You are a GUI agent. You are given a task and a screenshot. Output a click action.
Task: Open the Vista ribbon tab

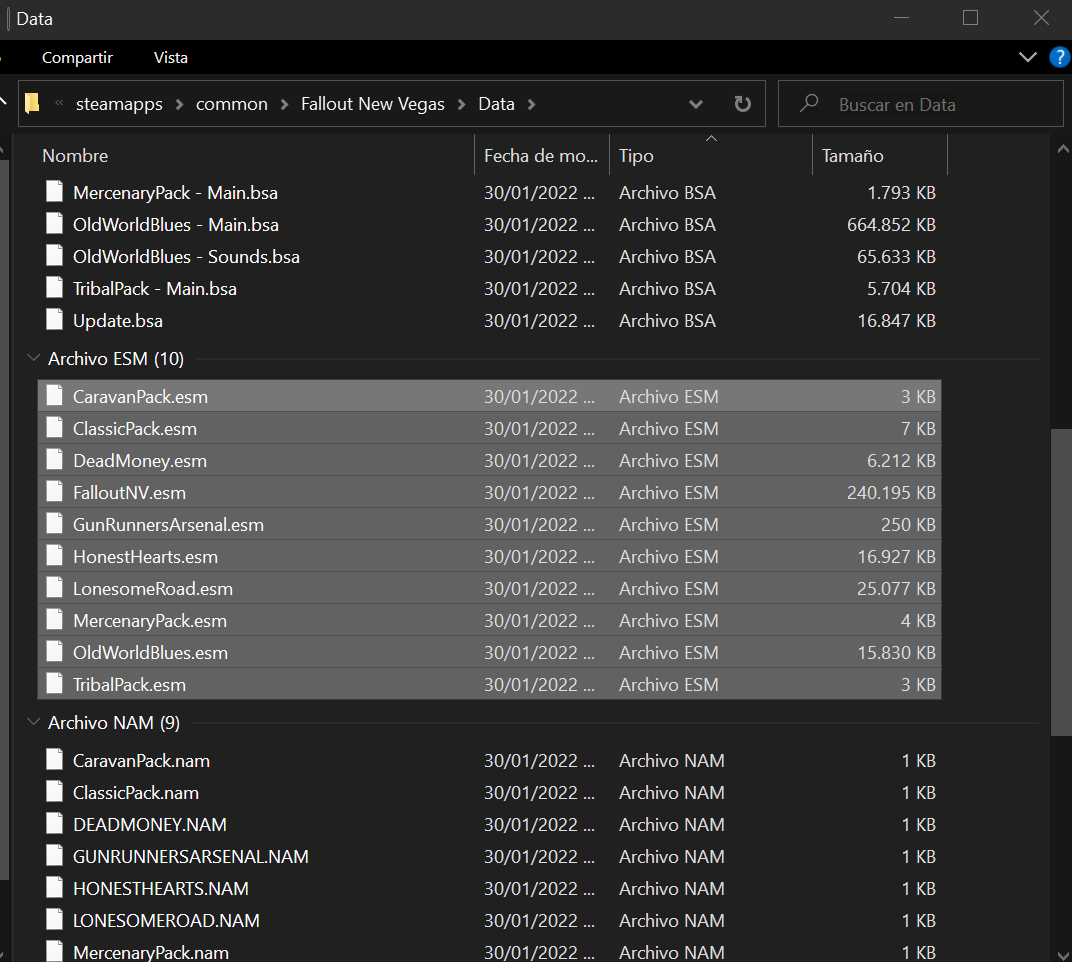[171, 58]
